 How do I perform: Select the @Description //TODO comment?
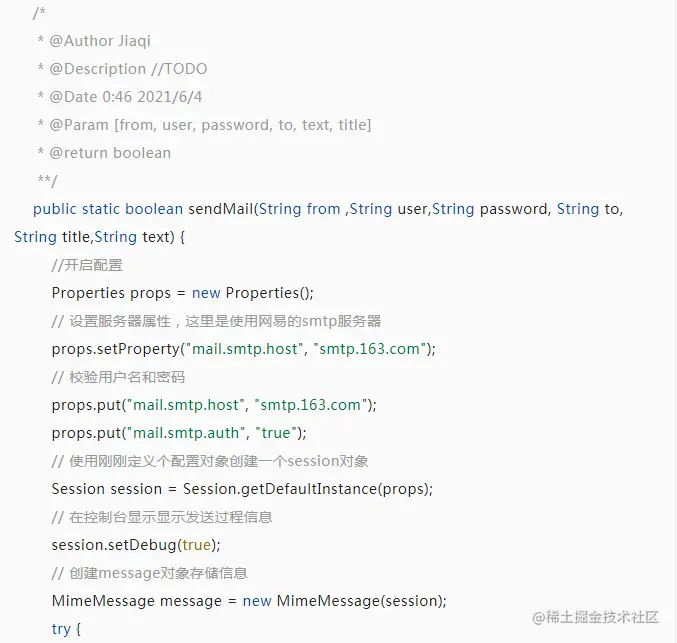point(123,69)
